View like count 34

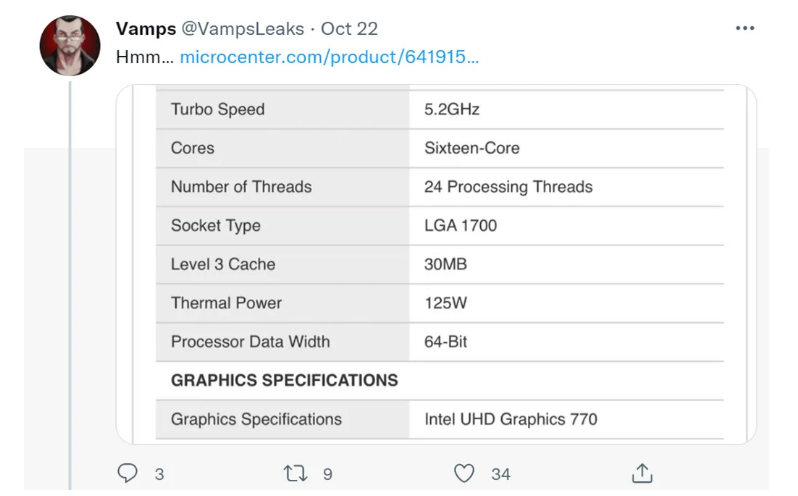(x=501, y=474)
